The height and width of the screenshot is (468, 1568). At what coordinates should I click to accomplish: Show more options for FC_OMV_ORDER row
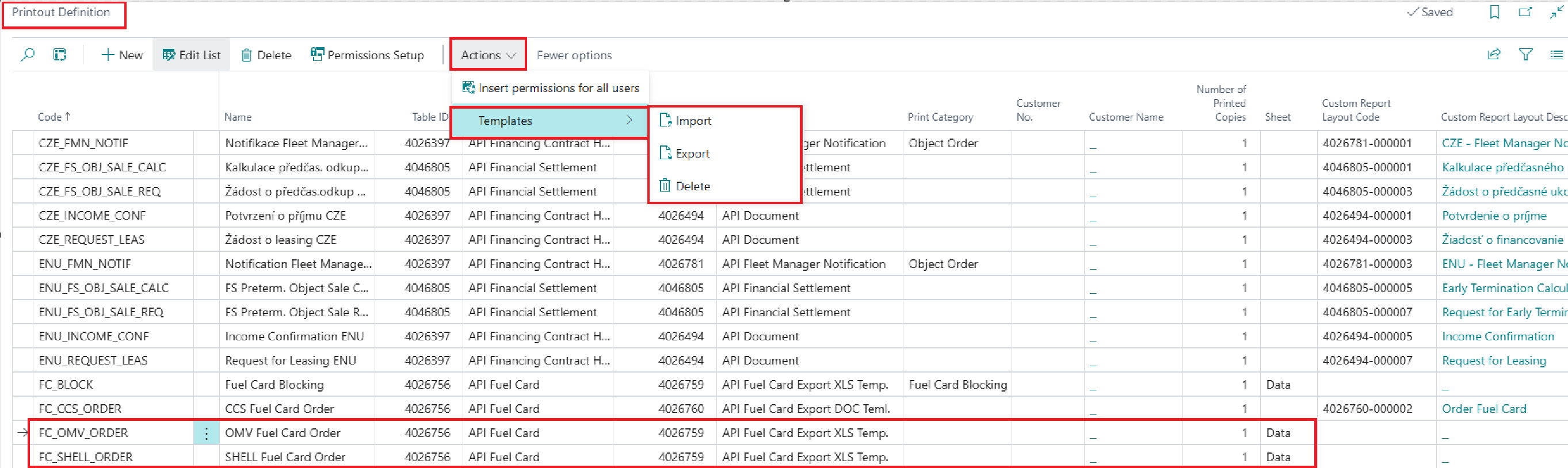207,433
